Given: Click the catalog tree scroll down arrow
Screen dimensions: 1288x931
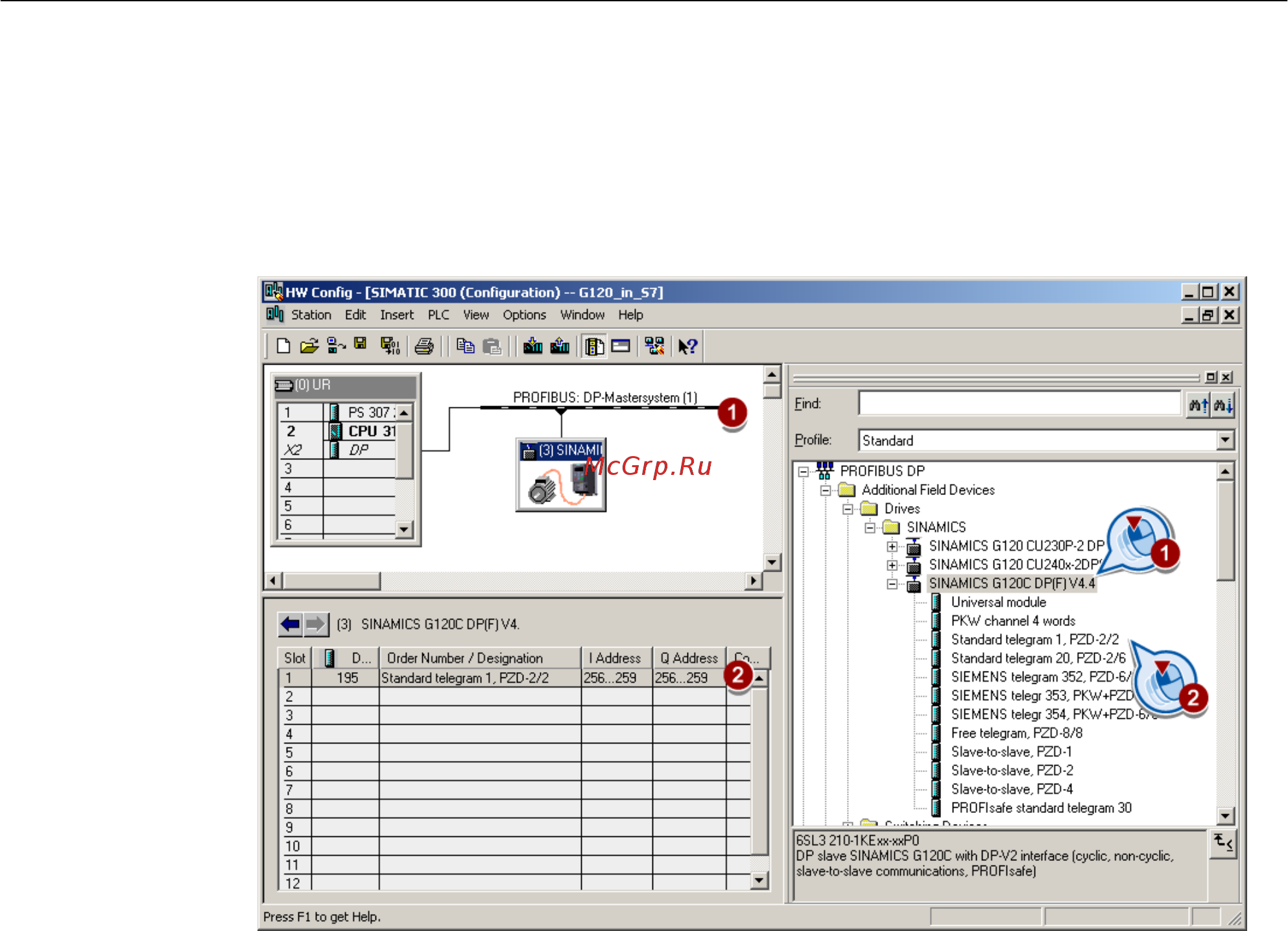Looking at the screenshot, I should click(1224, 816).
